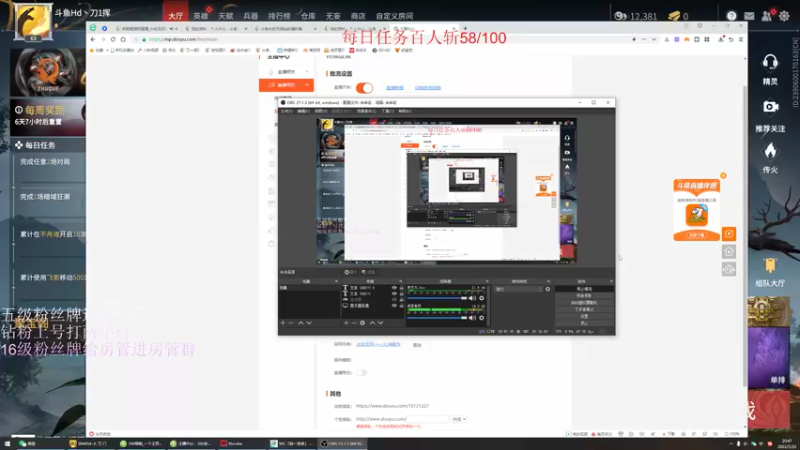
Task: Click the player avatar portrait
Action: coord(33,21)
